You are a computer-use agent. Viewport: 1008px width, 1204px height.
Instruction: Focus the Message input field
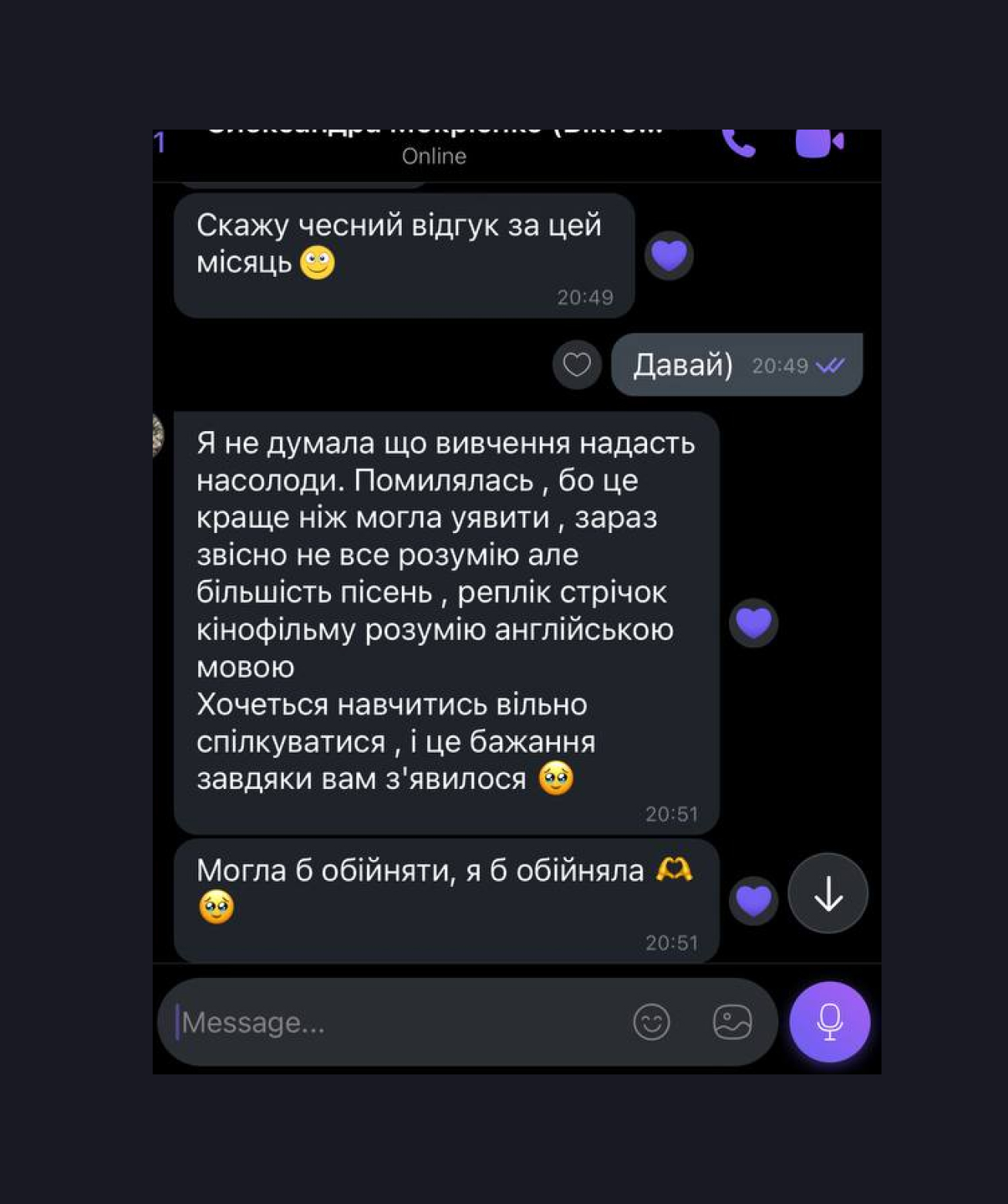pos(401,1022)
